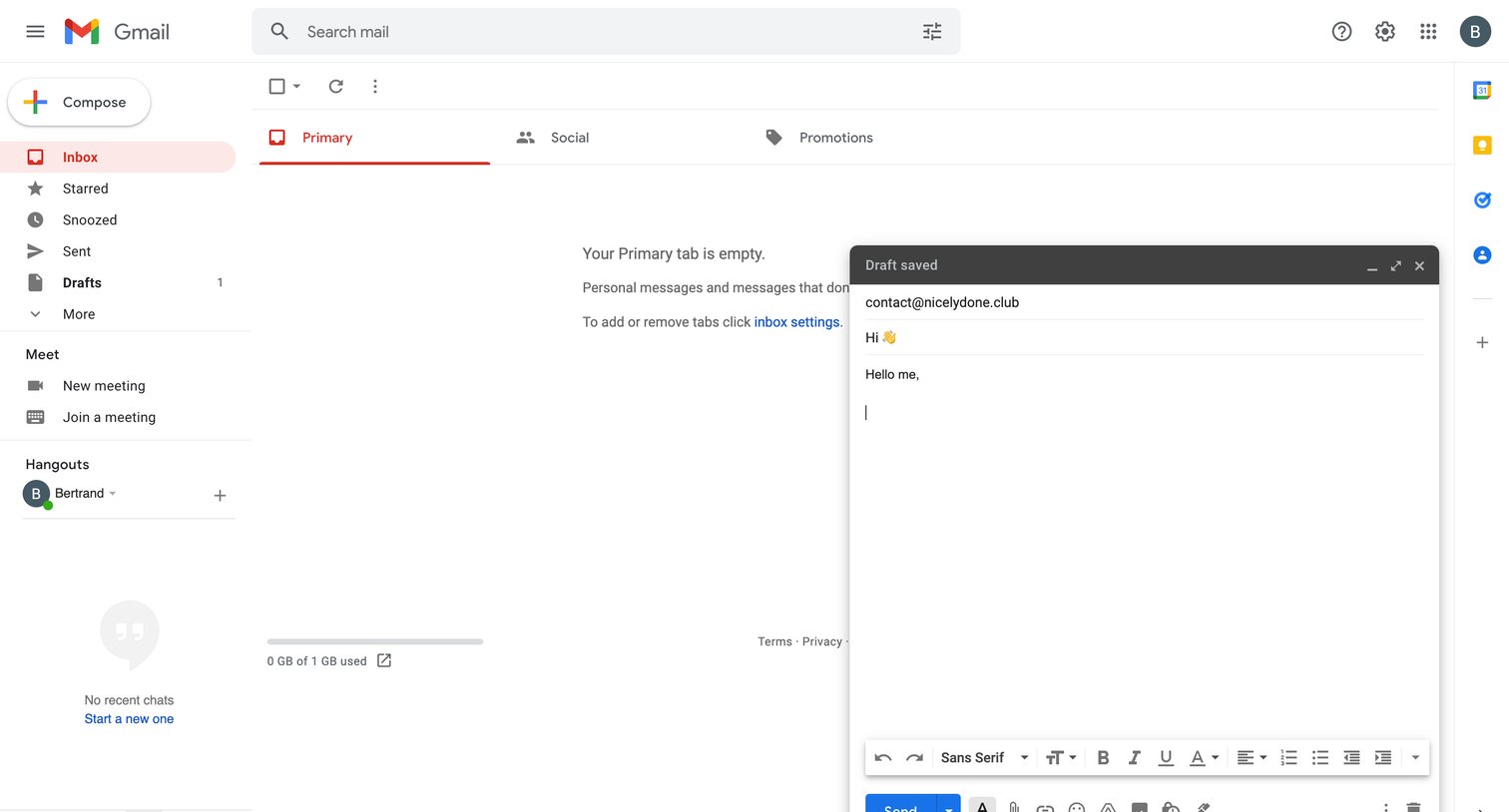Switch to the Social tab
1509x812 pixels.
(x=623, y=138)
